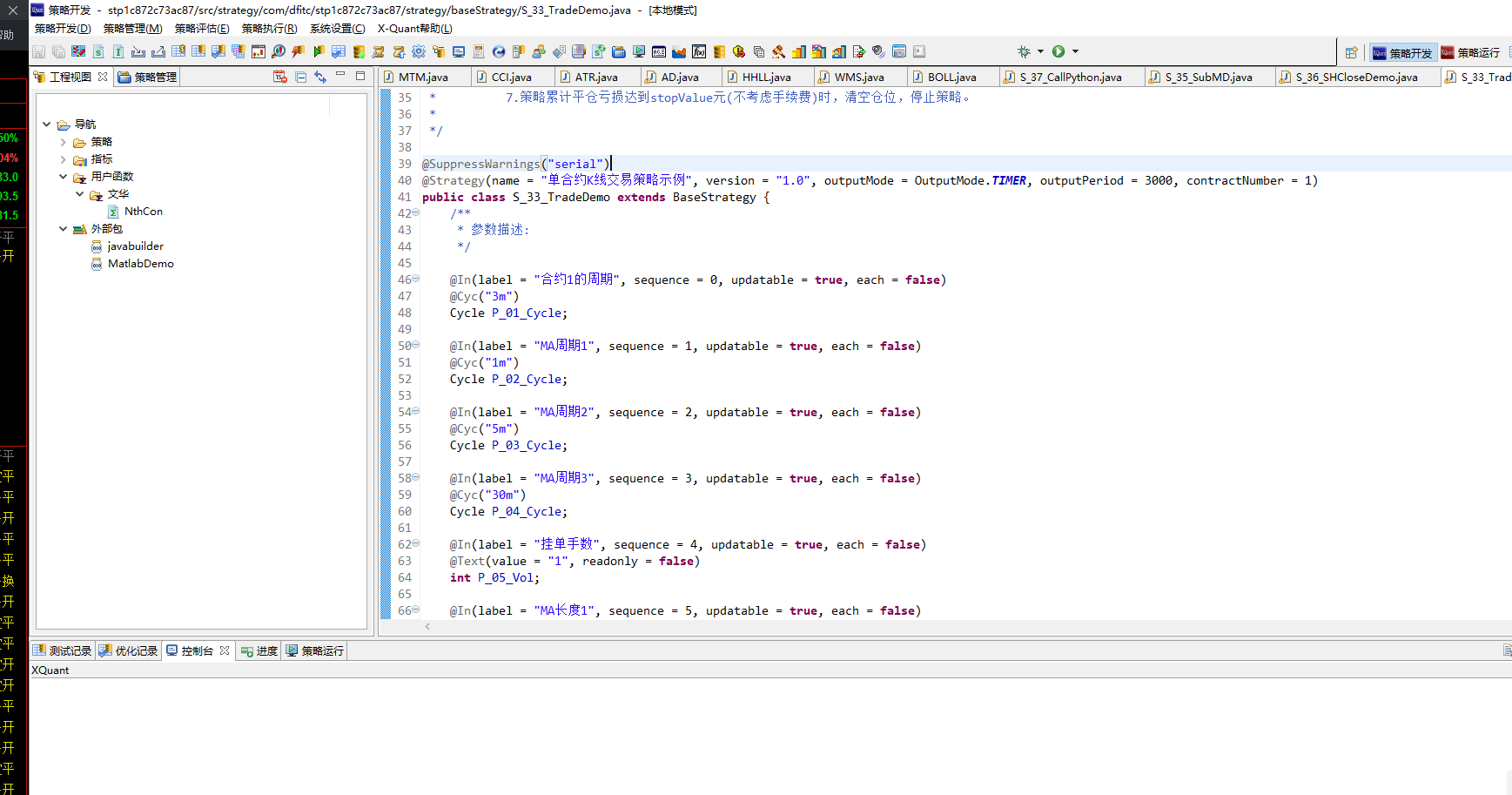Expand the 指标 folder node
1512x795 pixels.
point(64,159)
